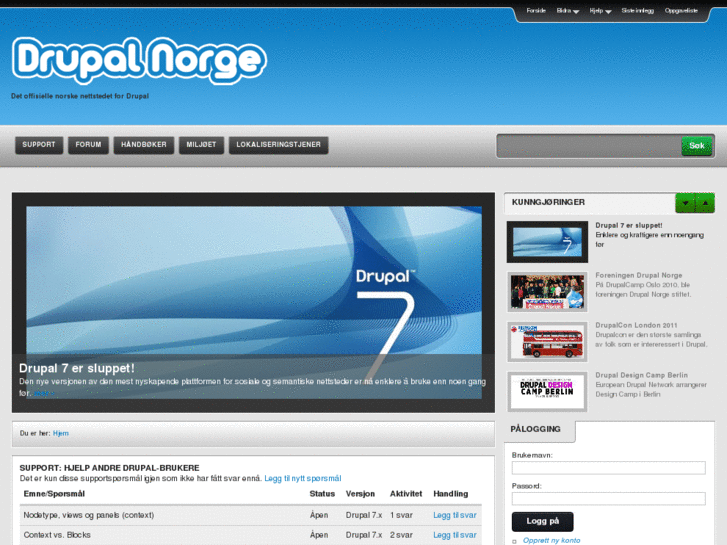The image size is (727, 545).
Task: Click the site slogan about the official Norwegian site
Action: [80, 96]
